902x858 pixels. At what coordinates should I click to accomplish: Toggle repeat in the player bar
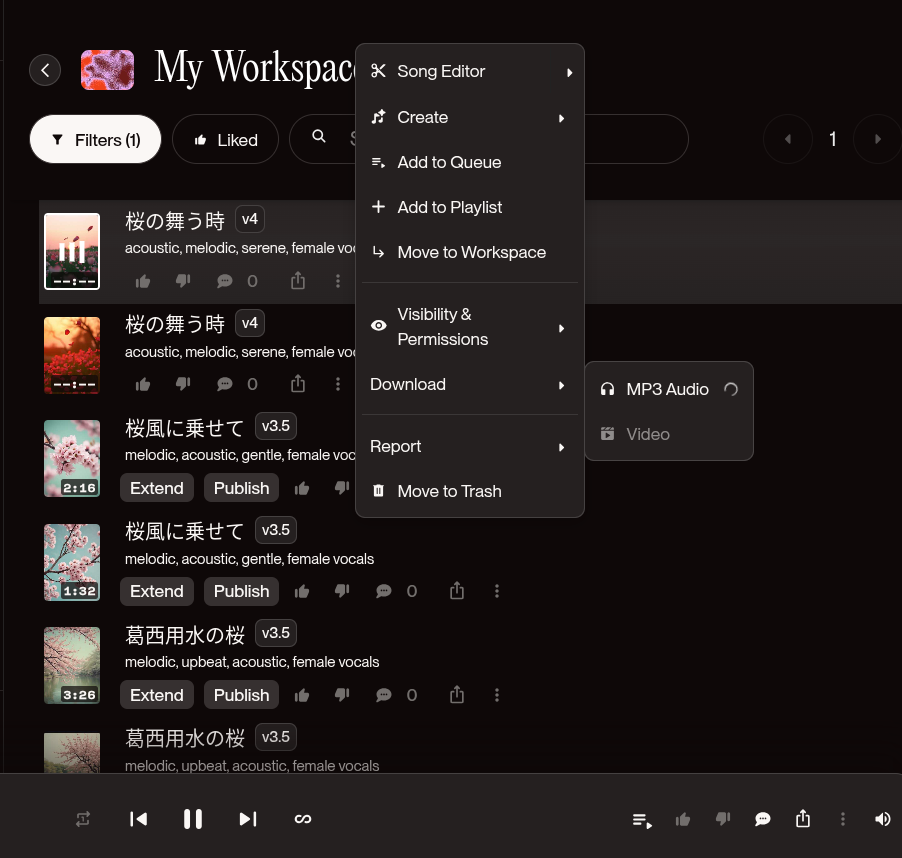[83, 819]
